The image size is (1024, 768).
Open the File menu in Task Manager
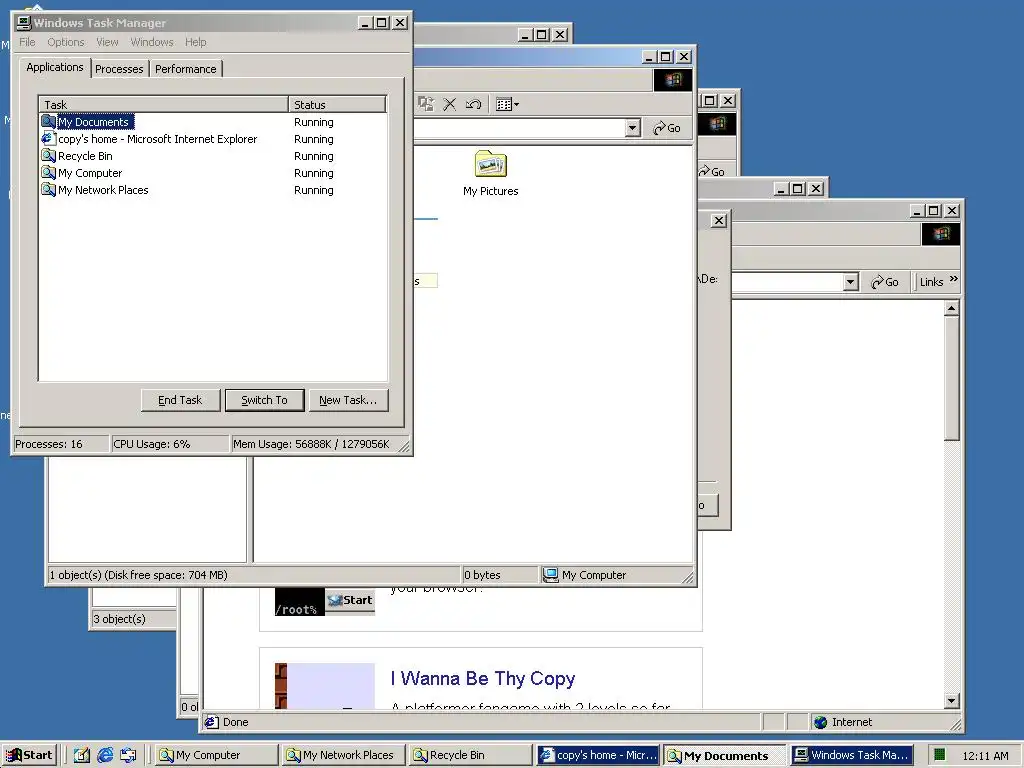click(27, 42)
